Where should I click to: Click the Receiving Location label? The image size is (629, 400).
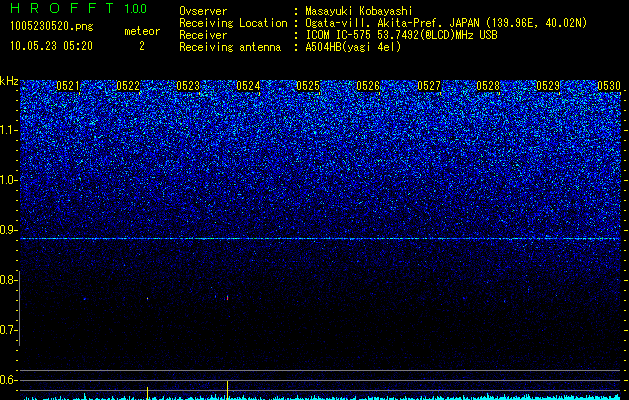[x=233, y=23]
